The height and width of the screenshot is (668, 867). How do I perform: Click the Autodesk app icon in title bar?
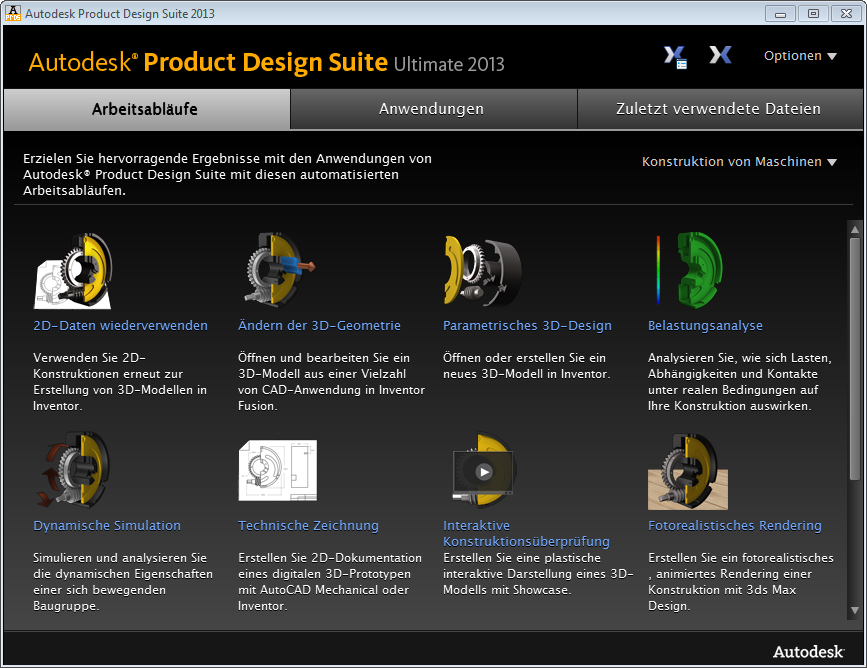(x=12, y=13)
